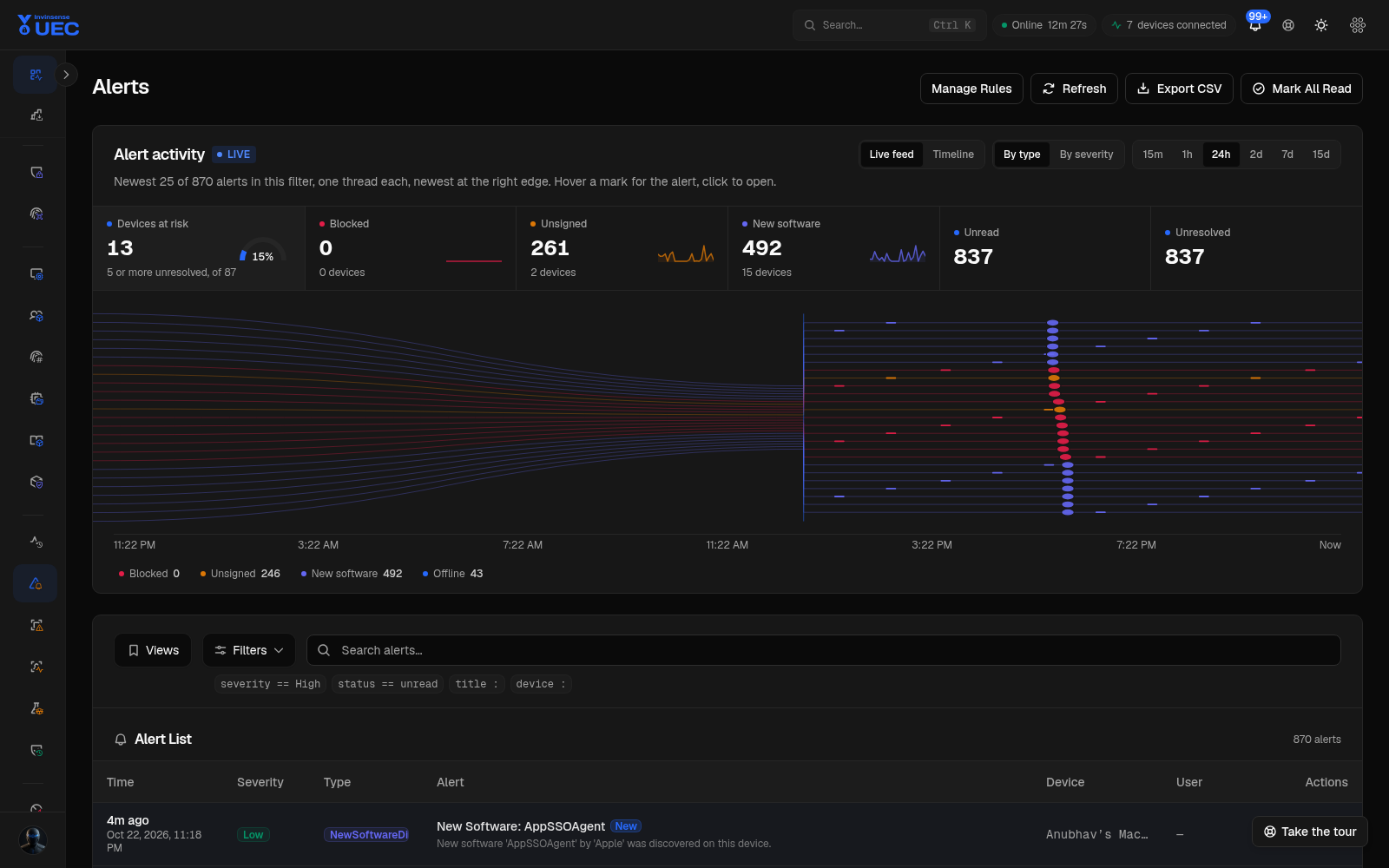Click the Manage Rules button
The height and width of the screenshot is (868, 1389).
pos(971,89)
